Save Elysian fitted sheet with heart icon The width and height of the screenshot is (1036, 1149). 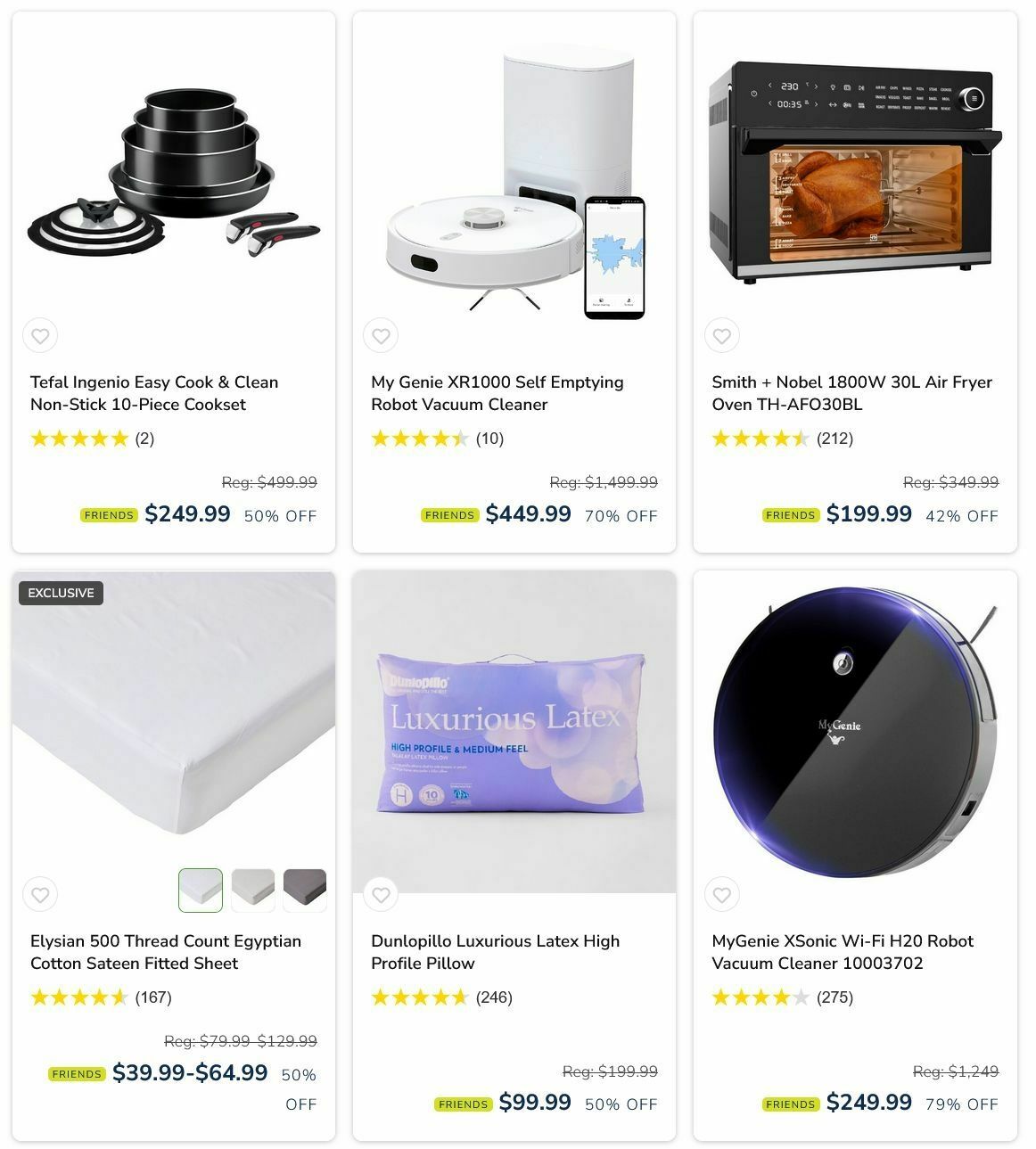coord(40,894)
